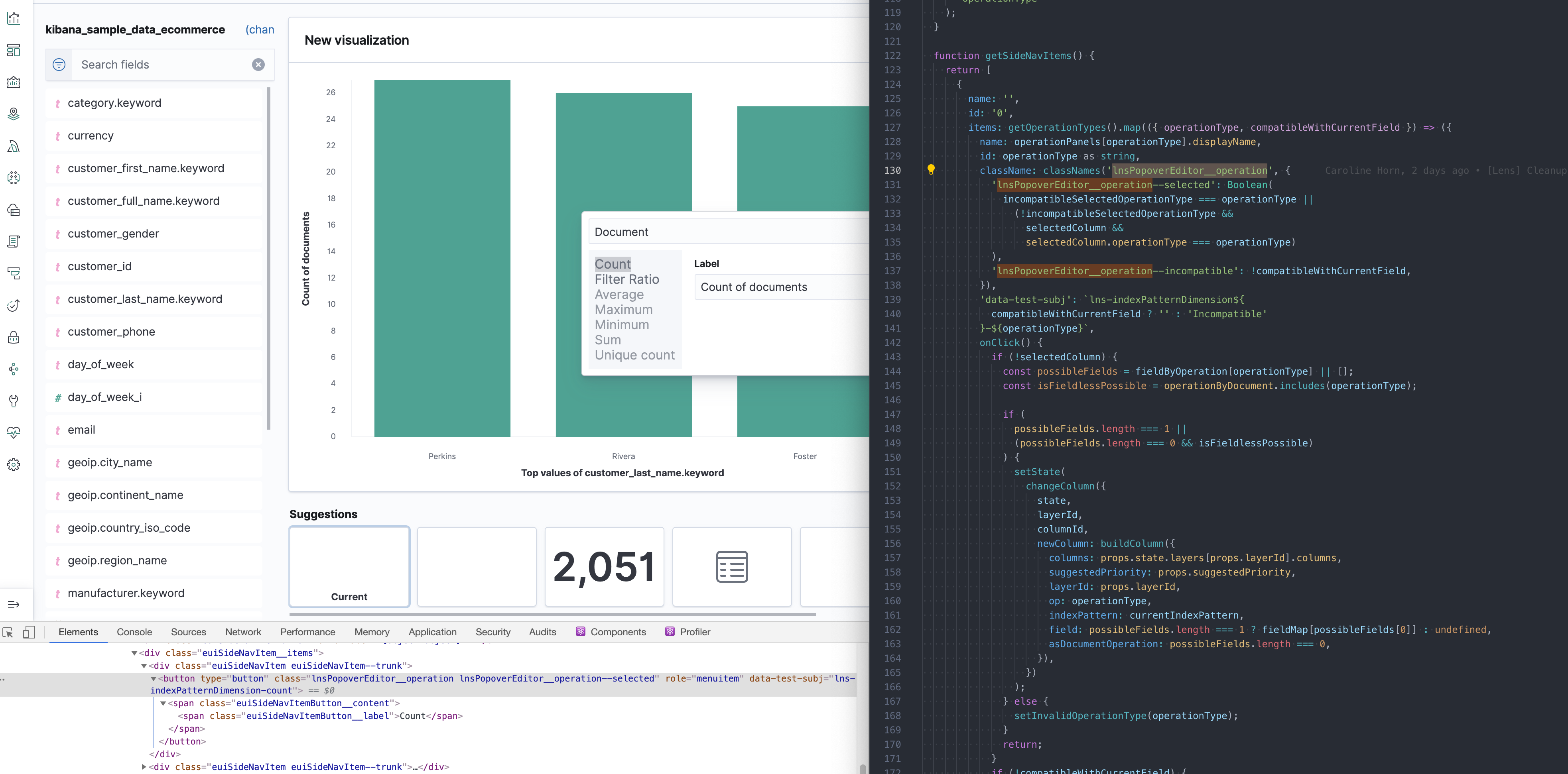Open the Graph icon in sidebar
Screen dimensions: 1568x774
[14, 369]
